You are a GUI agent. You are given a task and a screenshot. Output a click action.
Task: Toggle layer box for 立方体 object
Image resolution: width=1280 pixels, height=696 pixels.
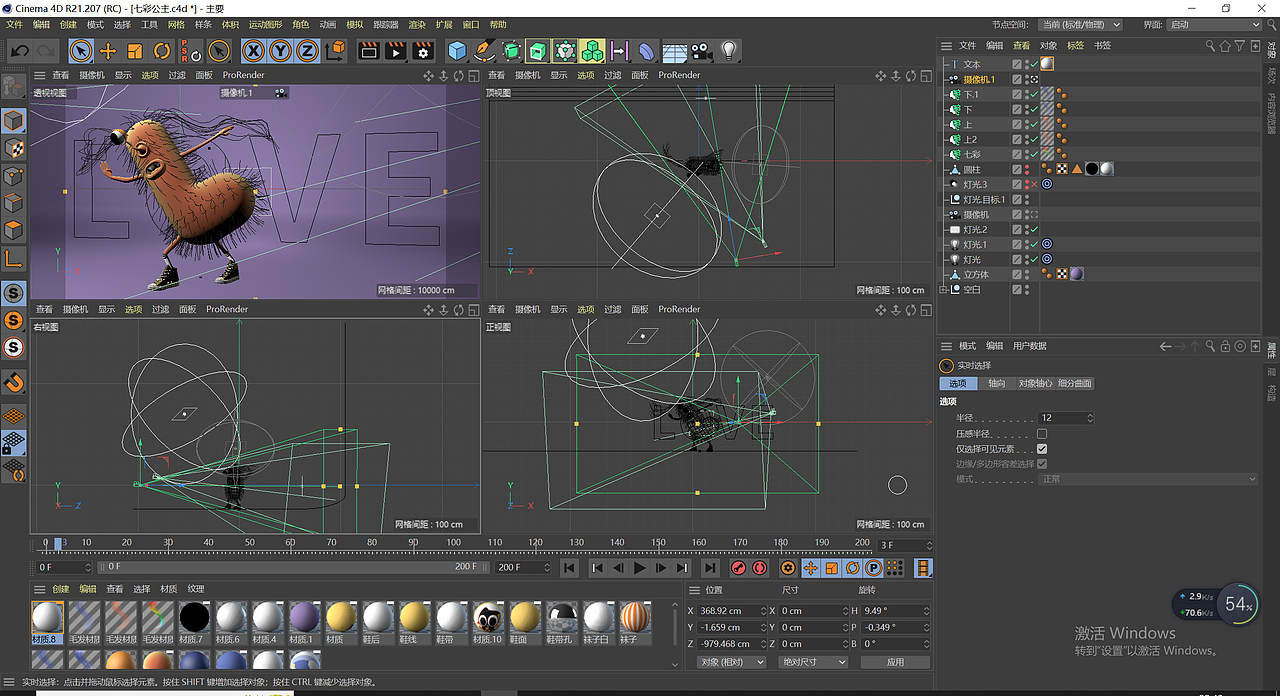click(1017, 274)
